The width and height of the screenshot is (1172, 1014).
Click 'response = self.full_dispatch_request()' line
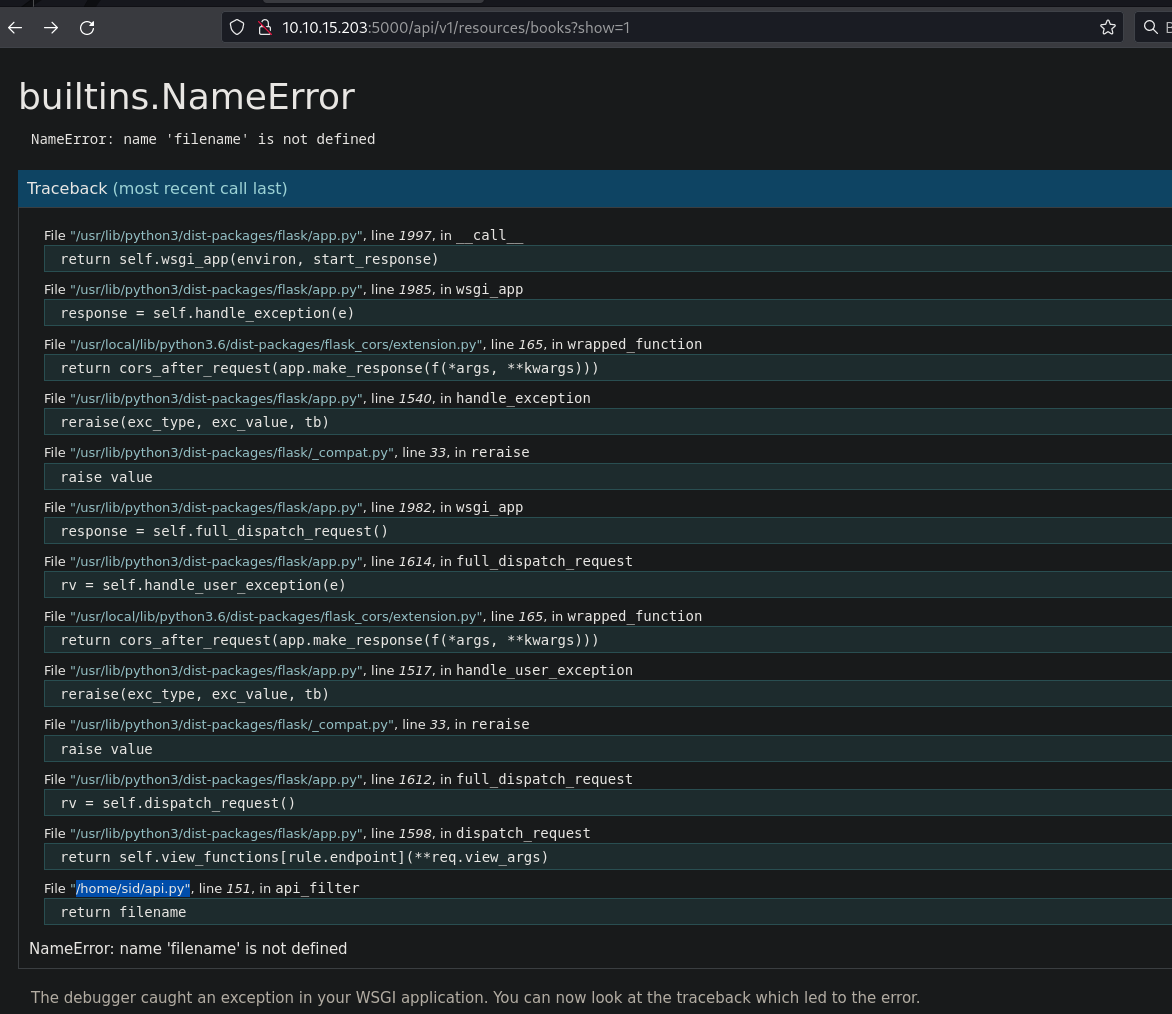click(224, 531)
